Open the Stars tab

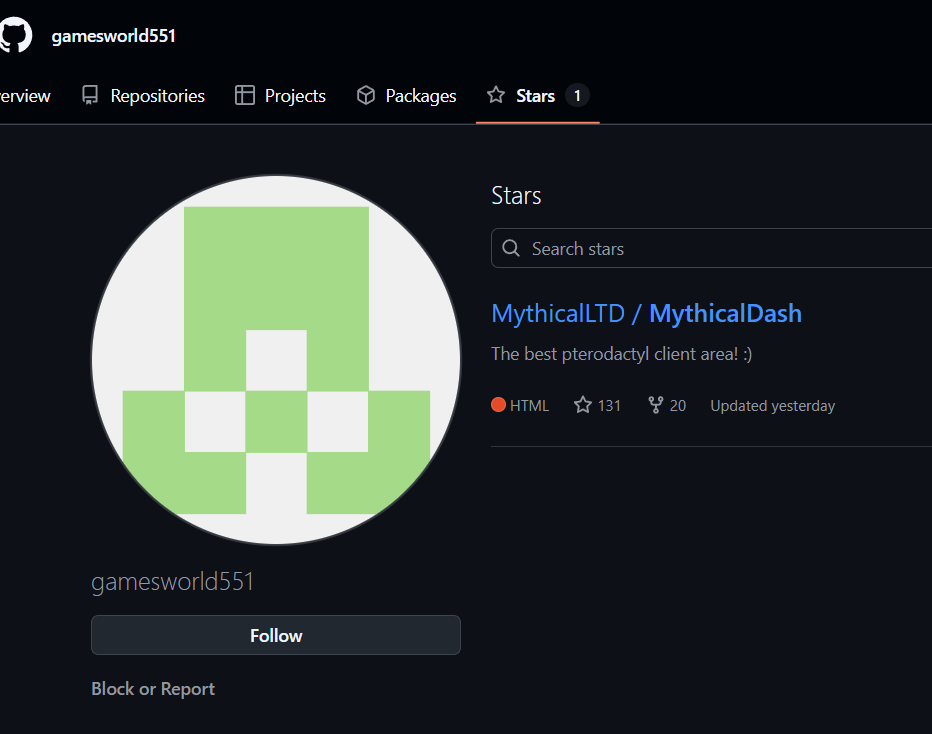[x=533, y=95]
